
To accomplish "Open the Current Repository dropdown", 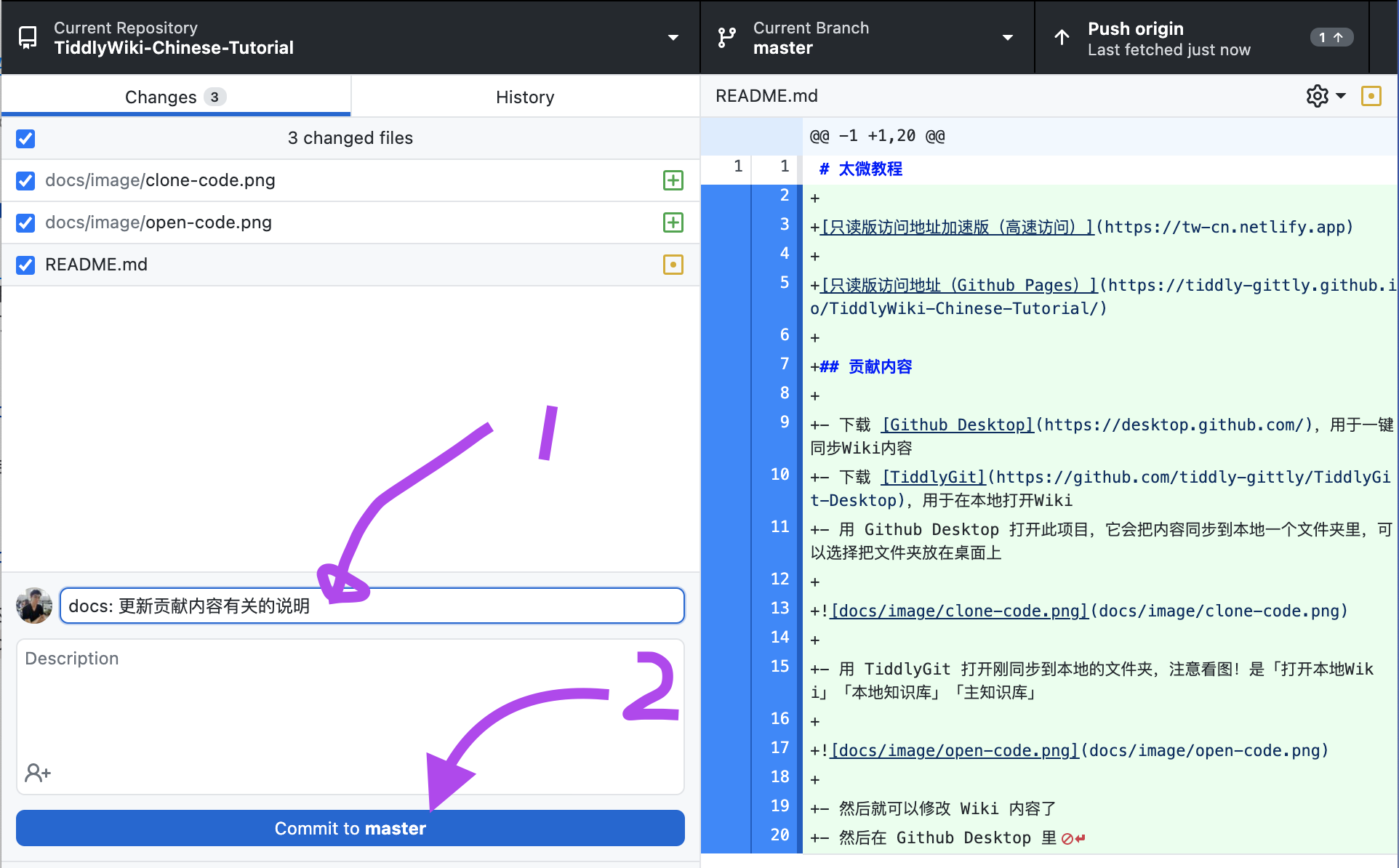I will click(673, 37).
